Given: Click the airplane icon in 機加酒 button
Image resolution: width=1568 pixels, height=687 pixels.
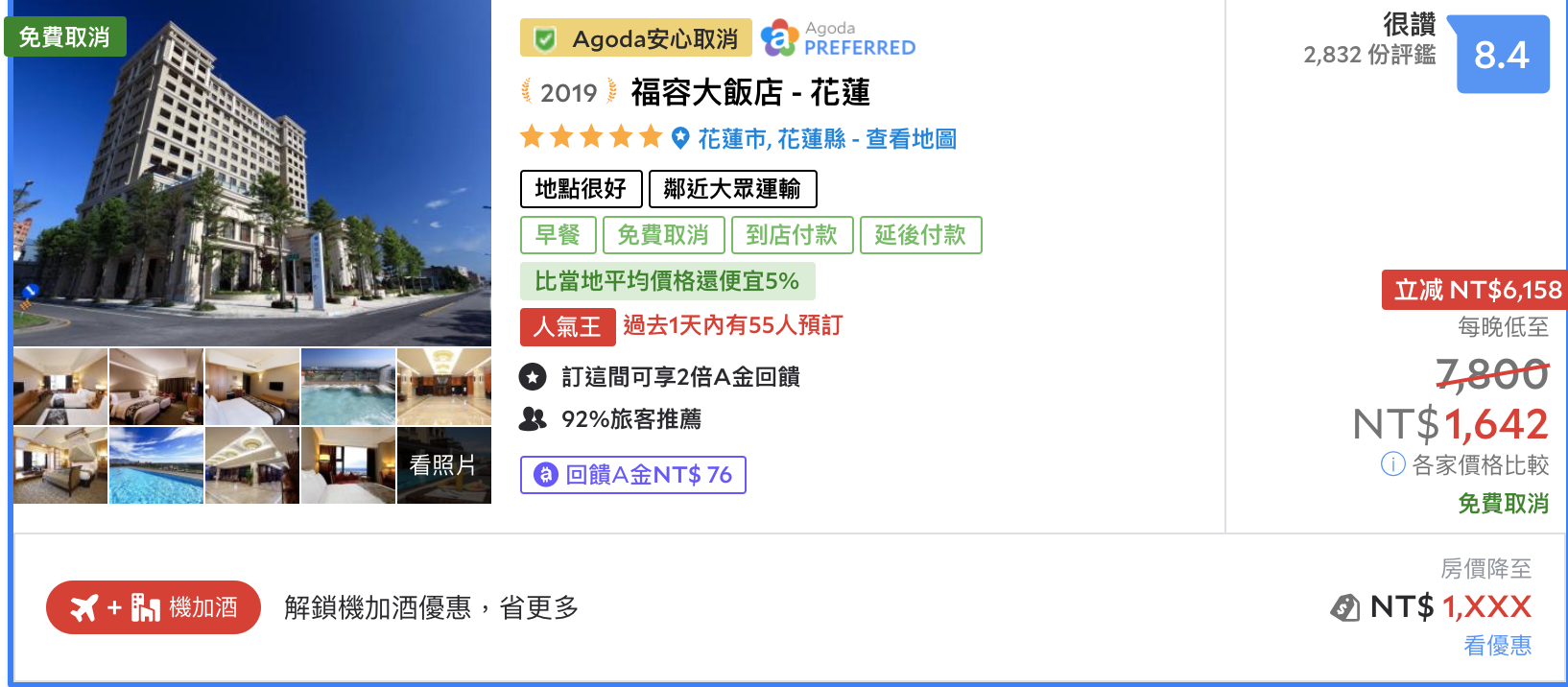Looking at the screenshot, I should tap(84, 607).
